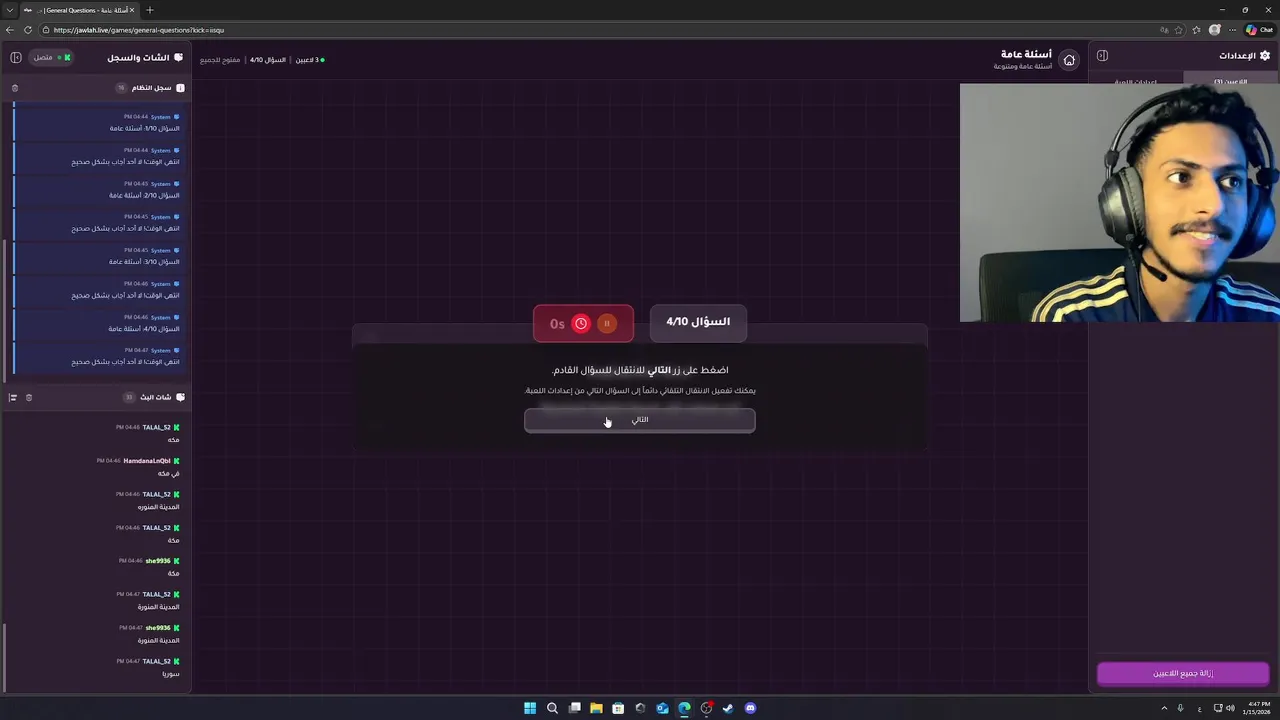Click the address bar URL field
The height and width of the screenshot is (720, 1280).
pyautogui.click(x=600, y=30)
